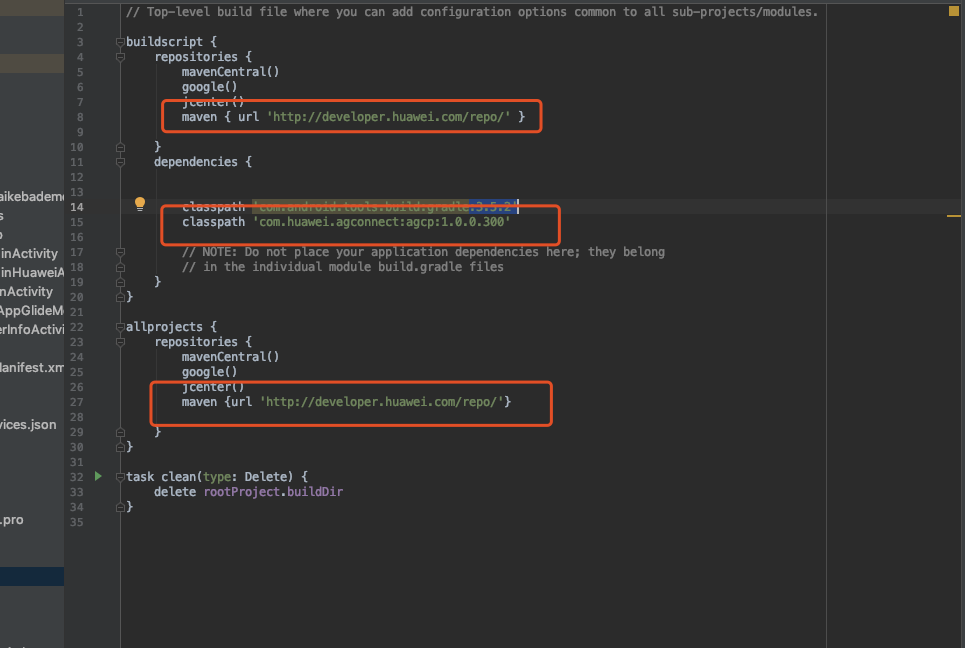The height and width of the screenshot is (648, 965).
Task: Click google() in allprojects repositories
Action: (209, 372)
